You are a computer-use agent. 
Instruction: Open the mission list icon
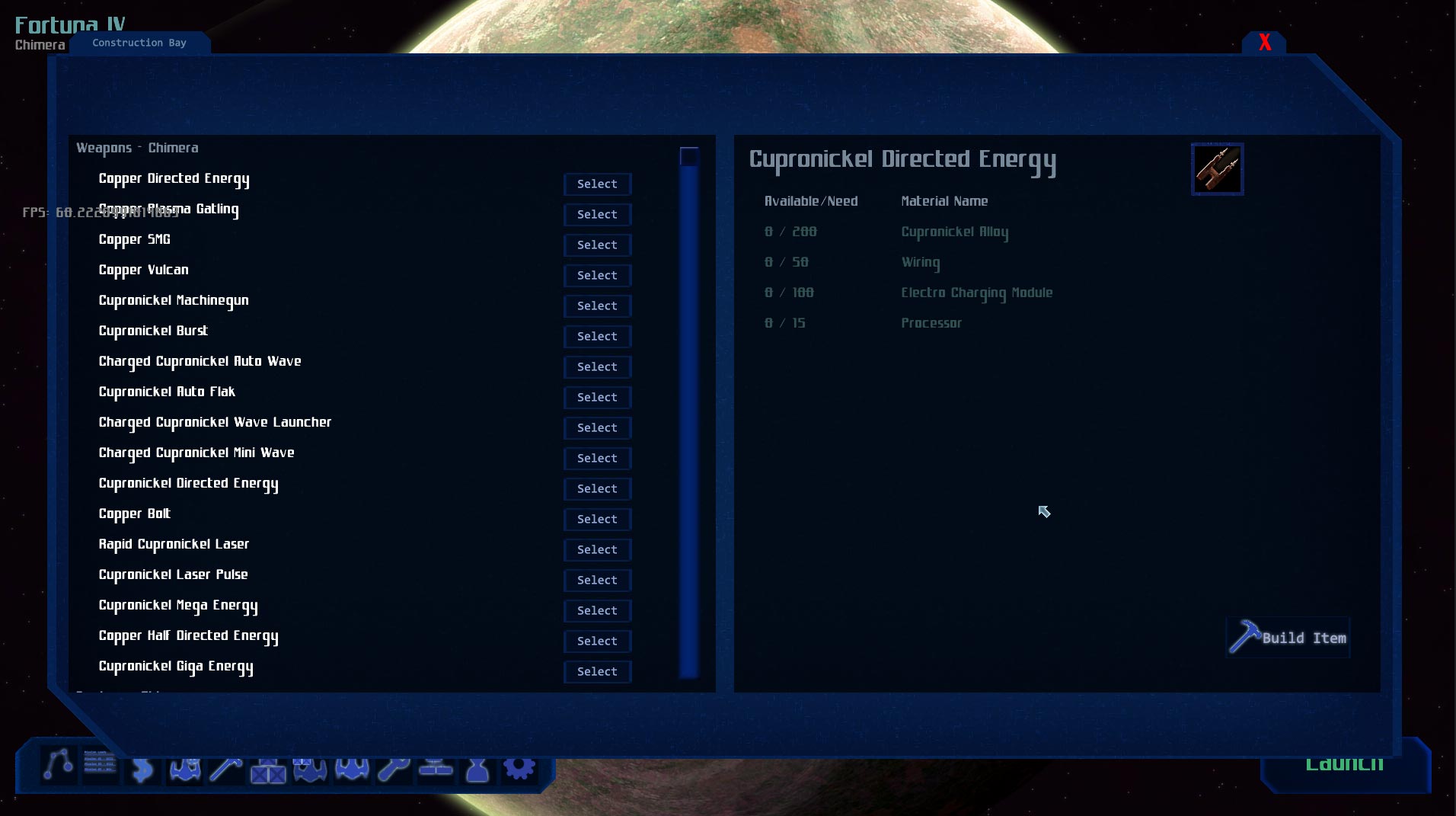(x=100, y=766)
